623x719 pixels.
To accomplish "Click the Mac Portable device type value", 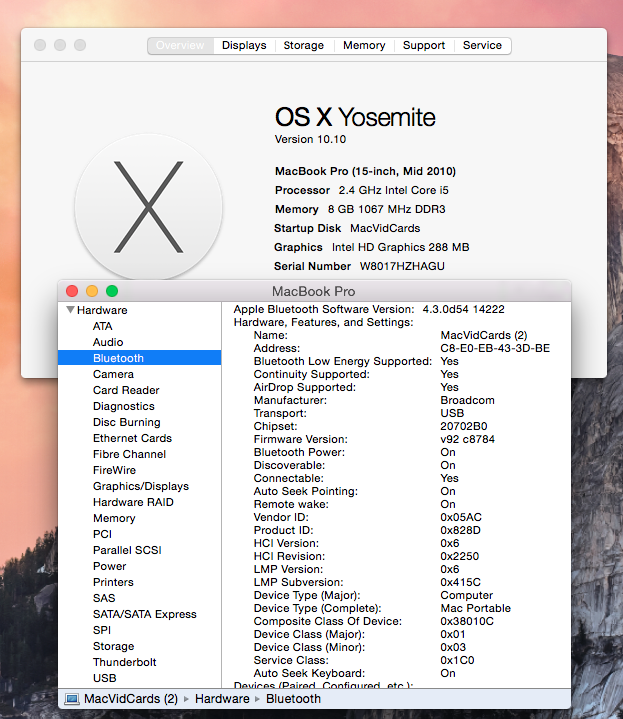I will 476,608.
